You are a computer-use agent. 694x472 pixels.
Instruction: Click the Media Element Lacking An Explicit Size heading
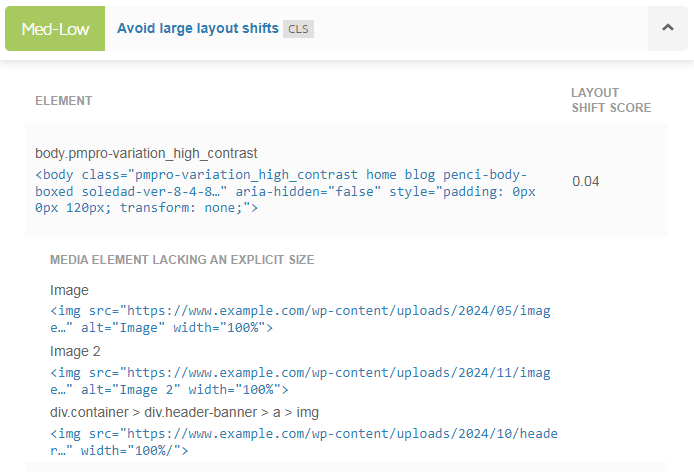coord(182,259)
